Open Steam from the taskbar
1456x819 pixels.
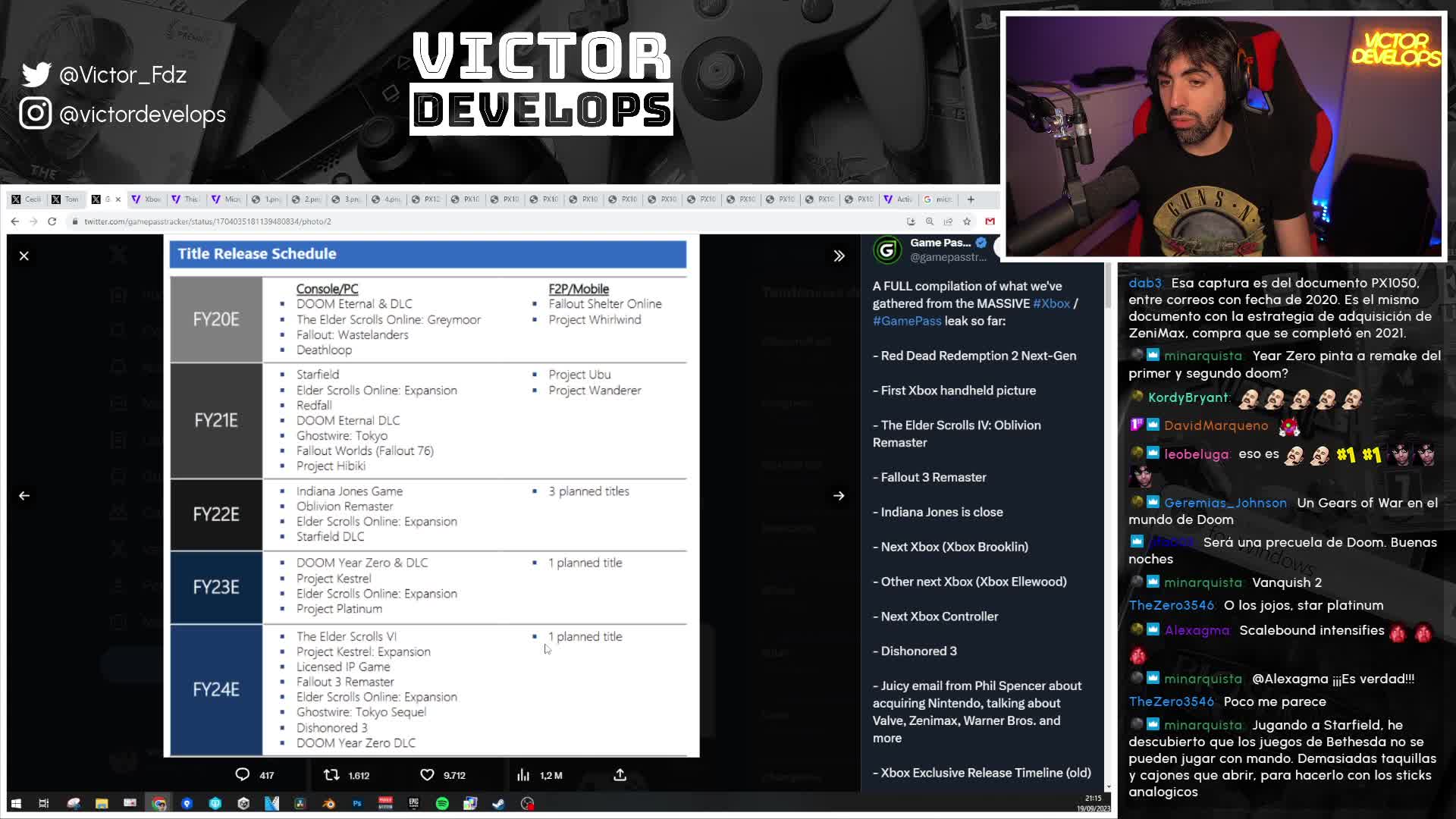(498, 804)
